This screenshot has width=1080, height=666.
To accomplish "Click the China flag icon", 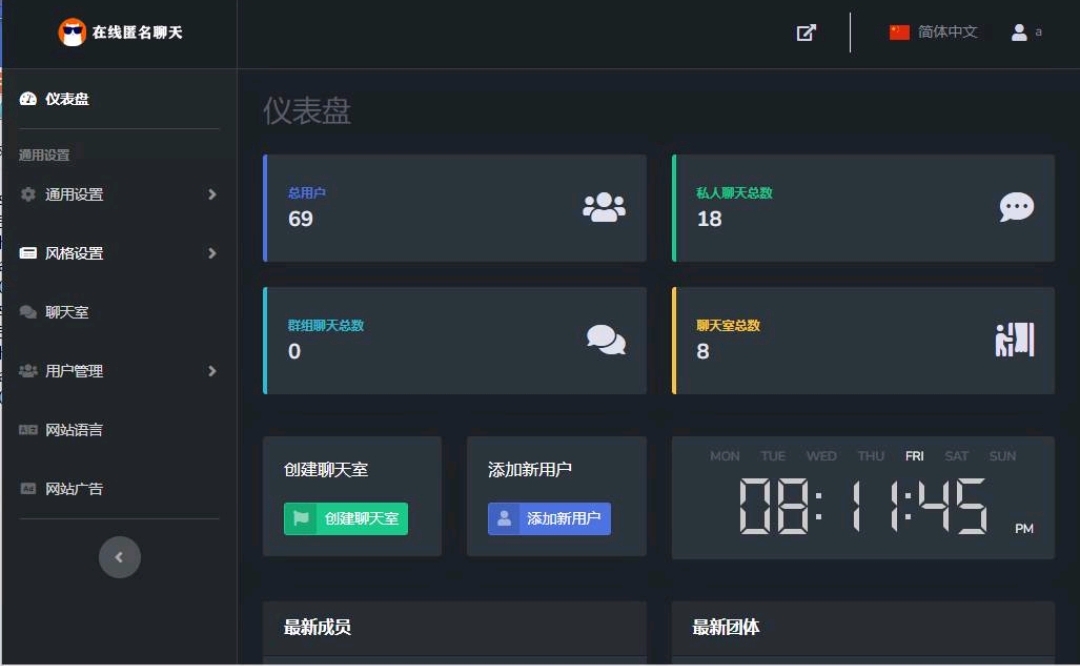I will (899, 32).
